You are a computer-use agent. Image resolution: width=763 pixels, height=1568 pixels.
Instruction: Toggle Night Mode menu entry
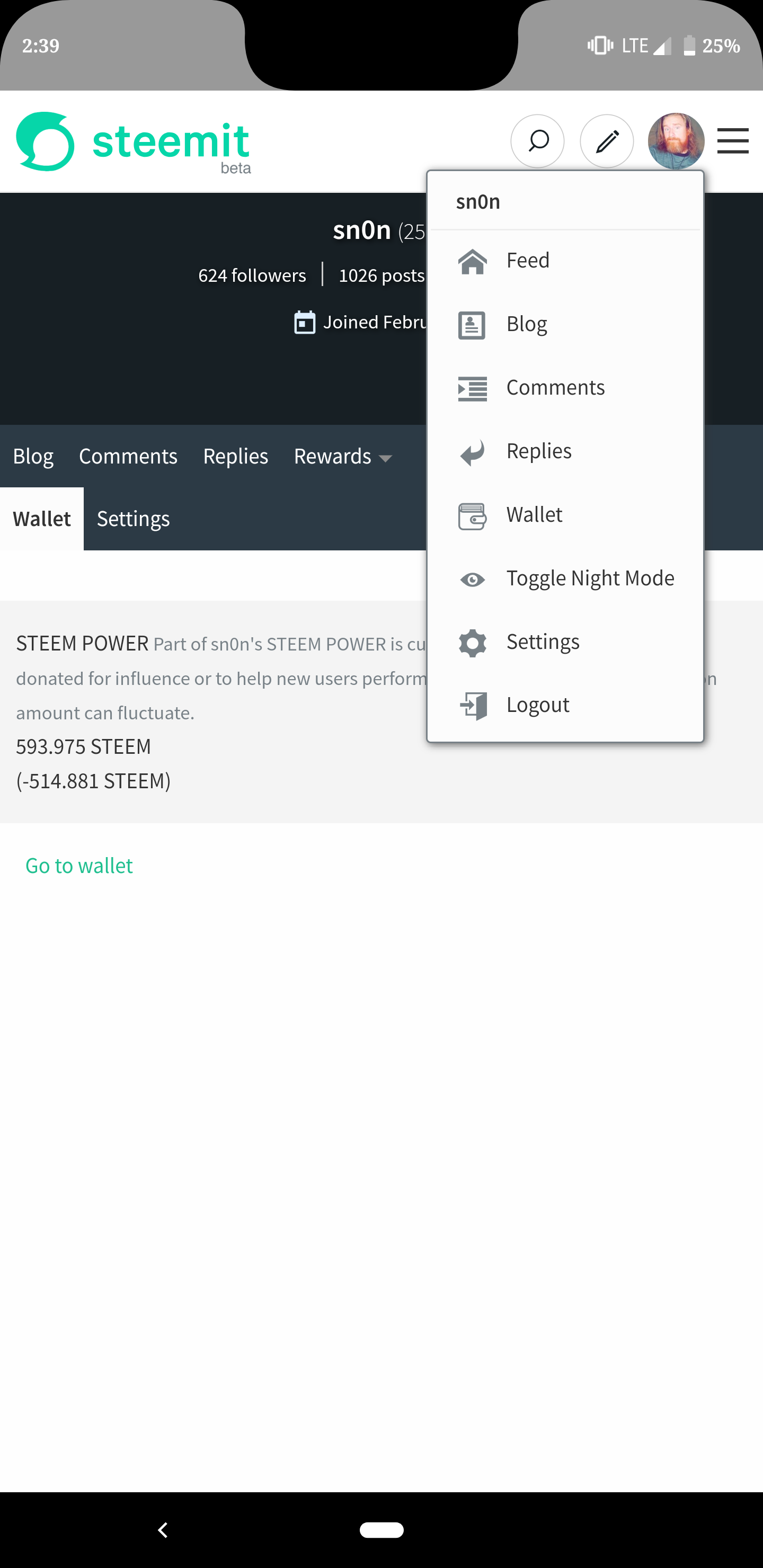(x=566, y=578)
